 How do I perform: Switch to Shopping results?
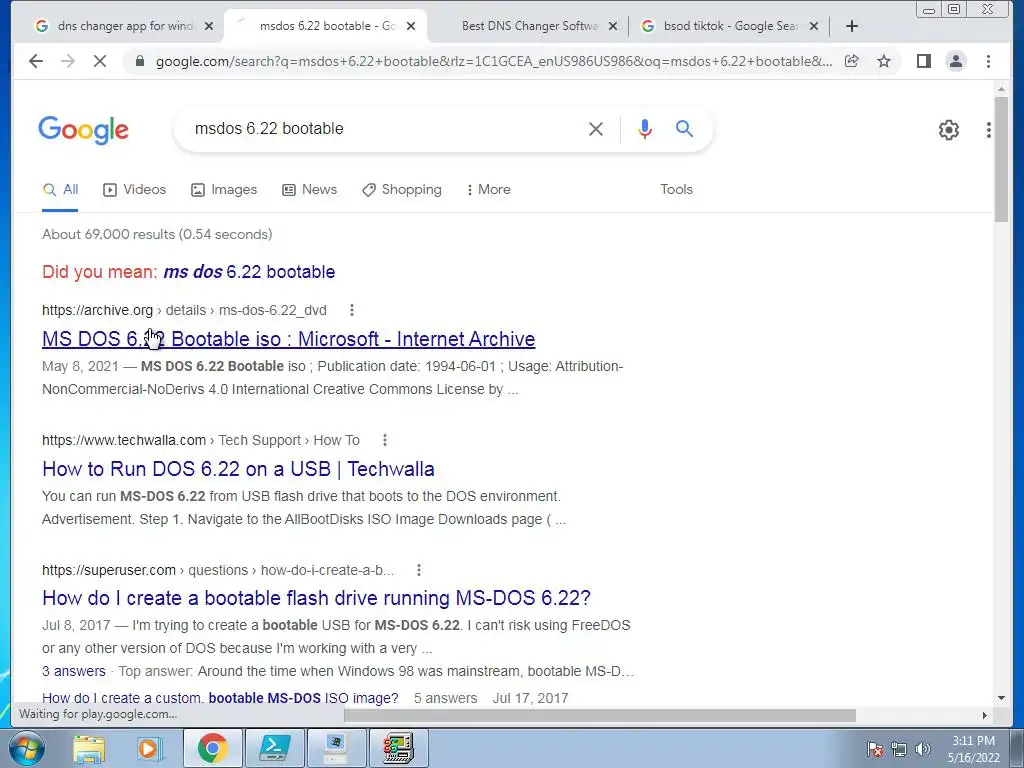click(x=402, y=189)
